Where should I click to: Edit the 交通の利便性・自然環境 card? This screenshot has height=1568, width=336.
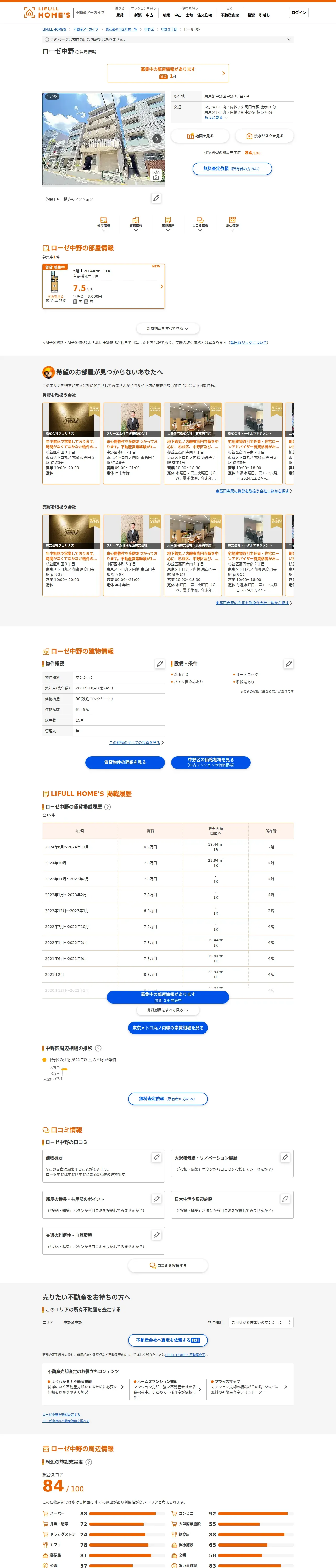tap(157, 1235)
